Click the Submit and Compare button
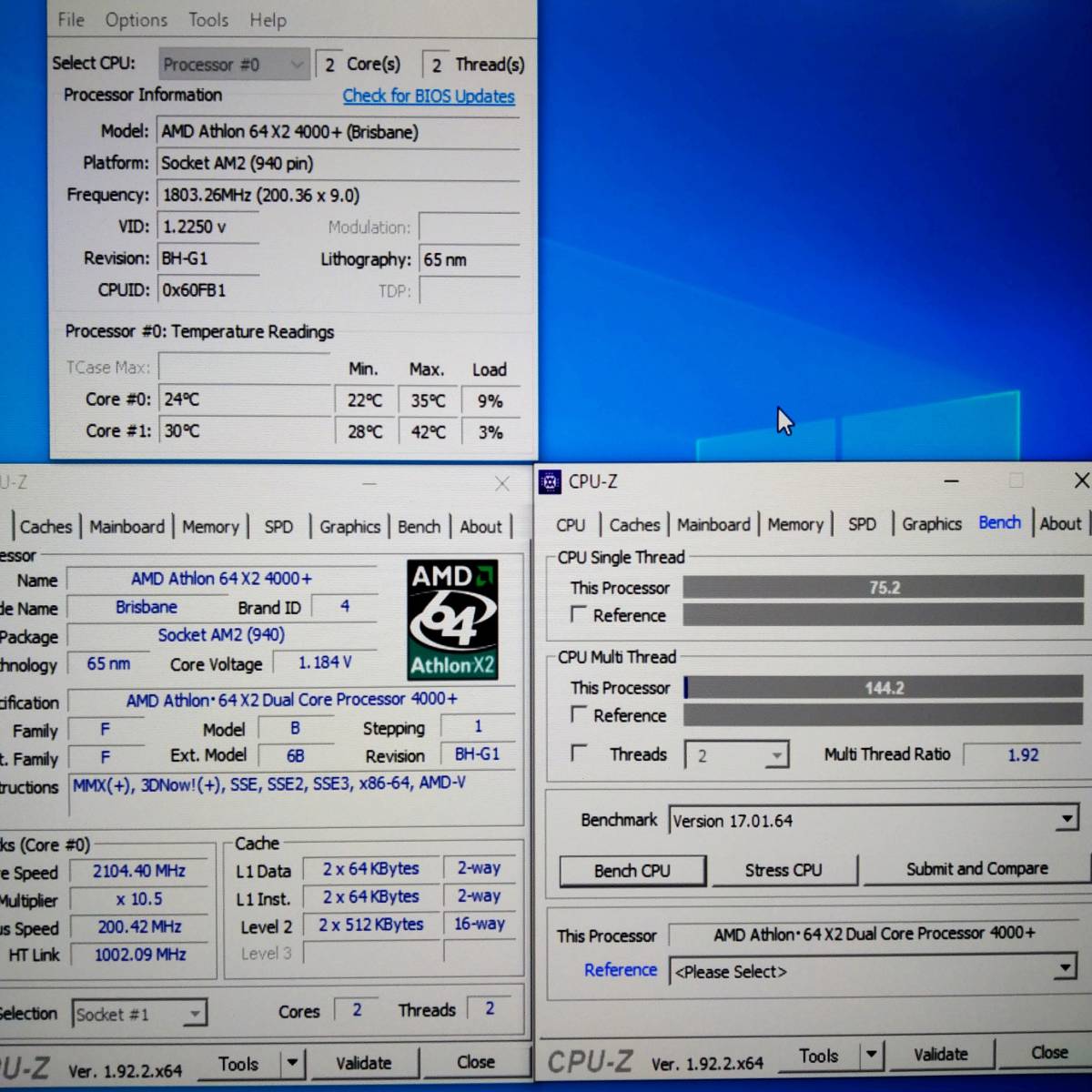The image size is (1092, 1092). click(976, 869)
